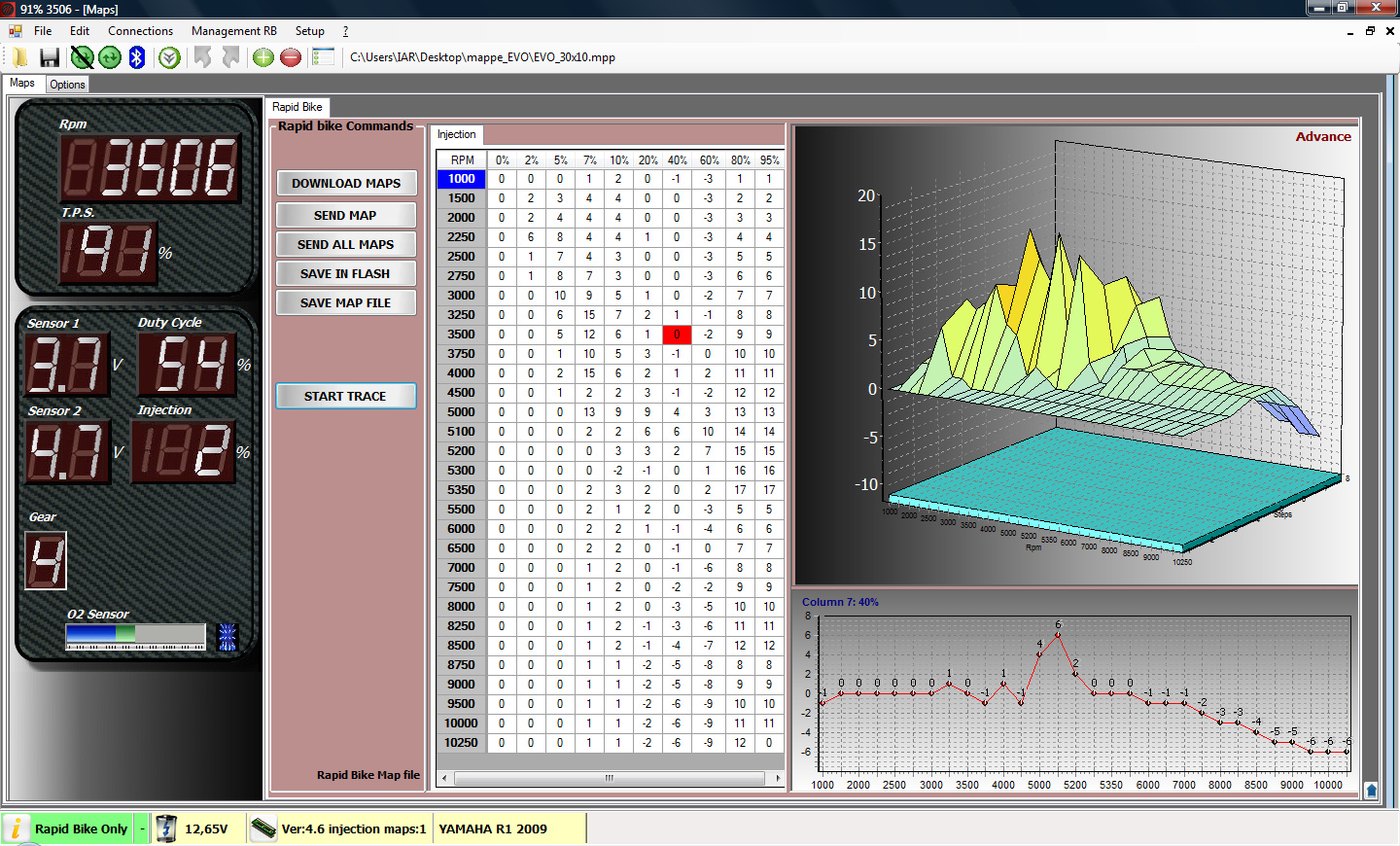Click the list view icon in toolbar
The height and width of the screenshot is (846, 1400).
[x=323, y=57]
